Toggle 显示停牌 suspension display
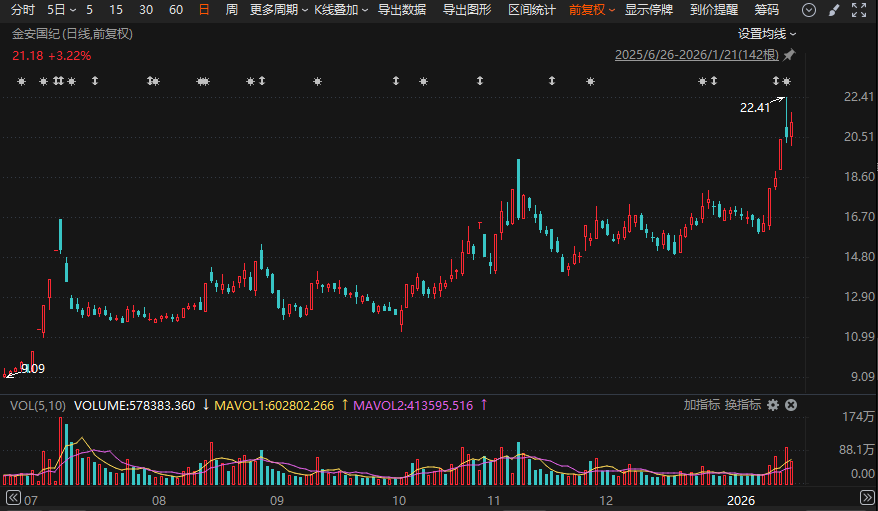Screen dimensions: 878x511 (649, 10)
